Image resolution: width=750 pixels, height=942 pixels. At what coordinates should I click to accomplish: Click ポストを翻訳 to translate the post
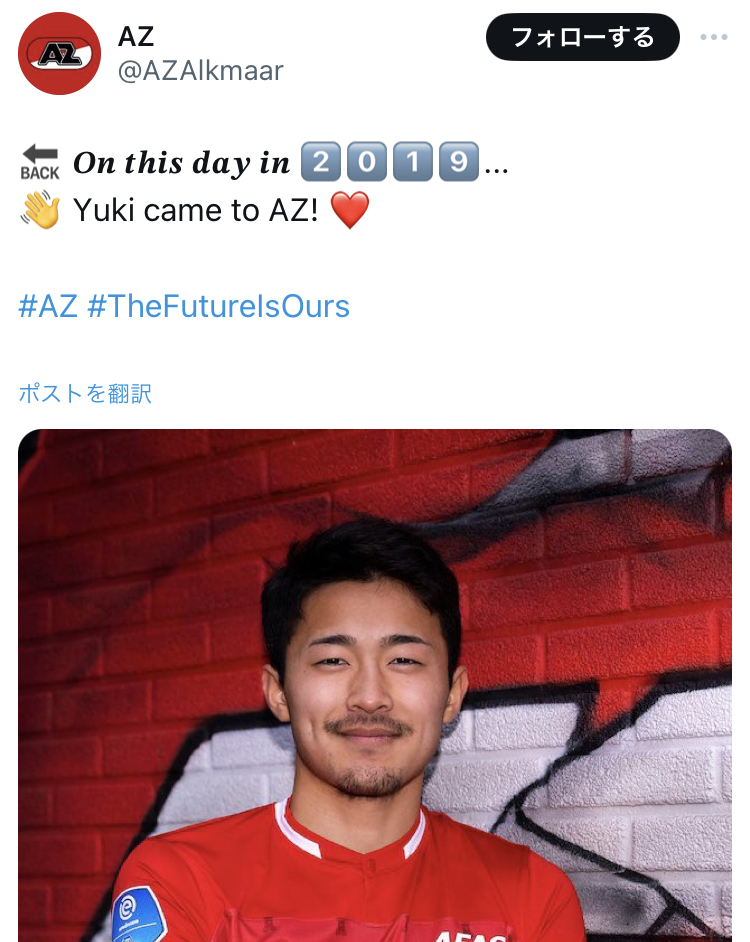coord(85,394)
